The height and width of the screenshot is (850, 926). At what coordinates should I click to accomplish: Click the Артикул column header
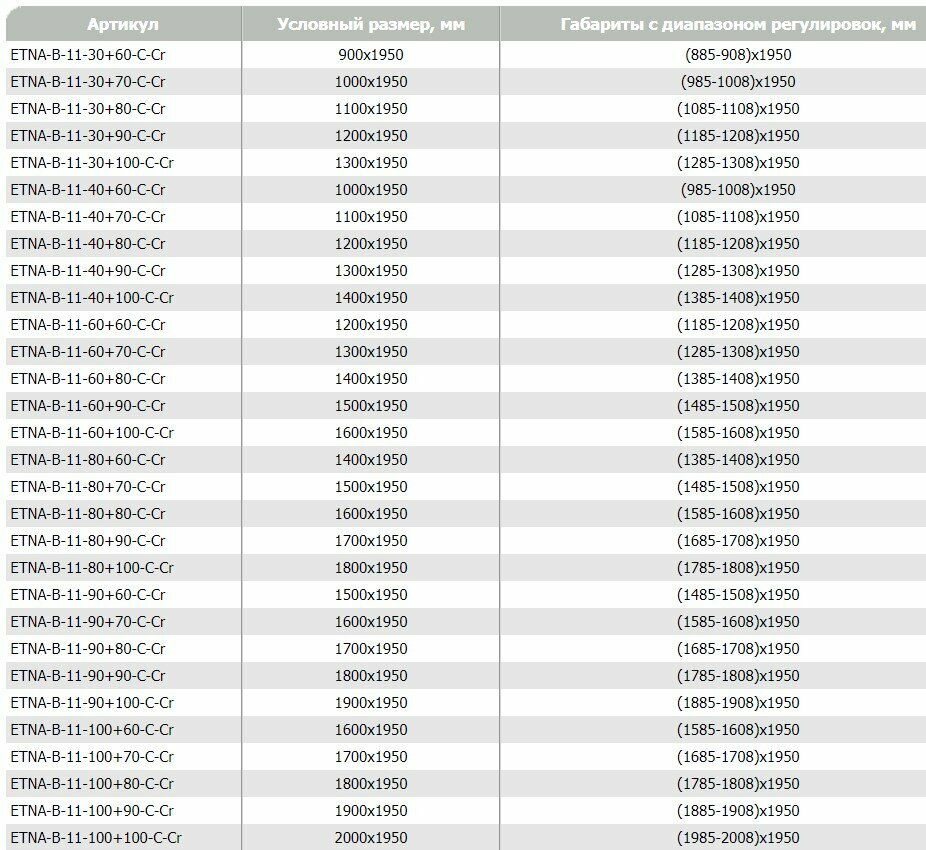[x=123, y=24]
